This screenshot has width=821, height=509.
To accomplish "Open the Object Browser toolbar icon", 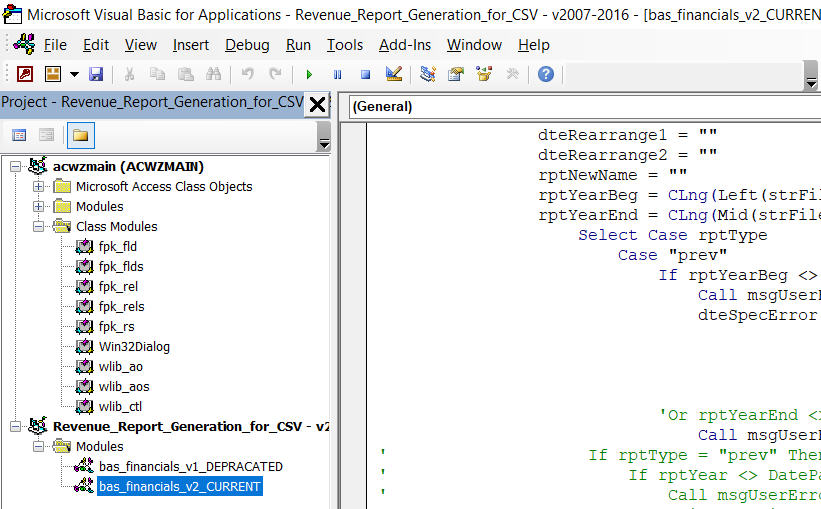I will 484,74.
